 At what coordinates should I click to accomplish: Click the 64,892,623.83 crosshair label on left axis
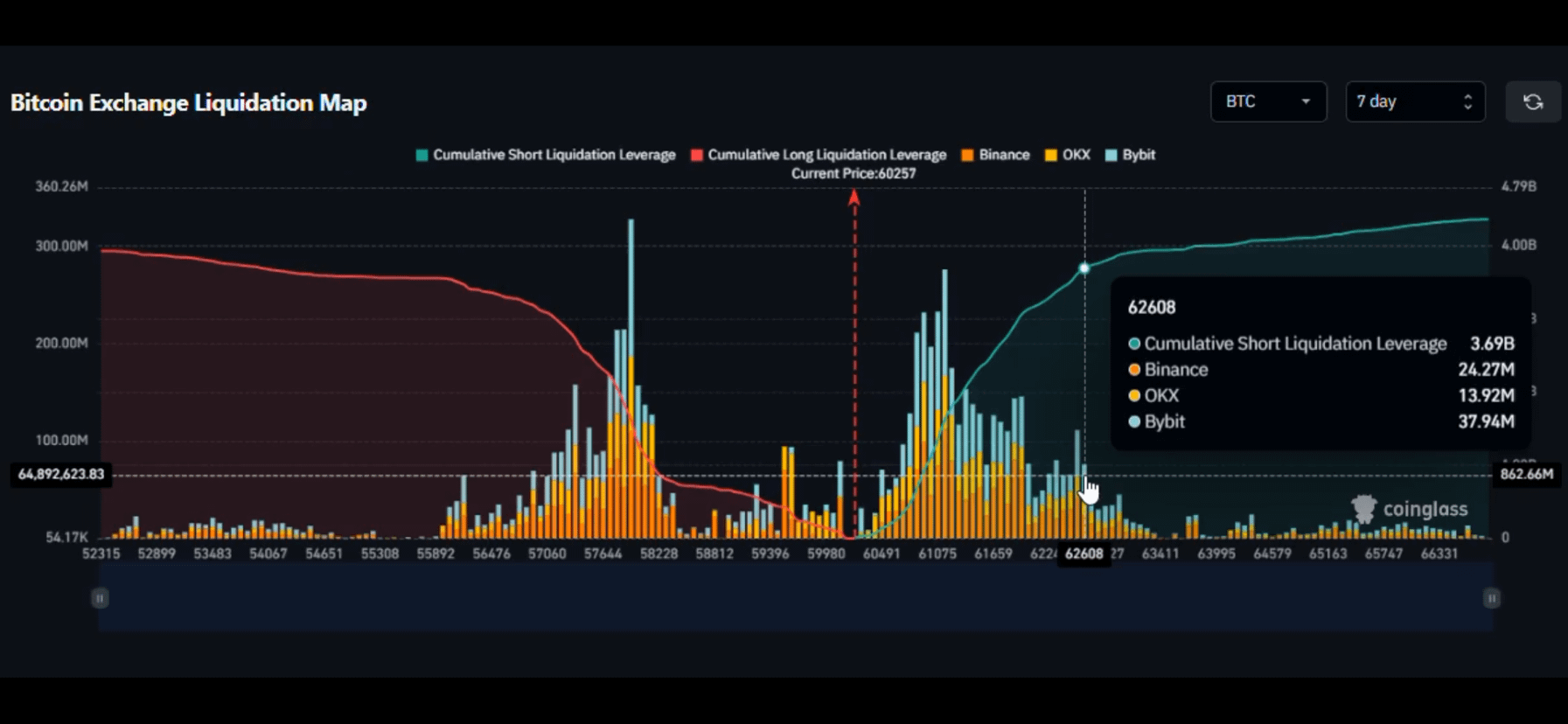click(61, 474)
